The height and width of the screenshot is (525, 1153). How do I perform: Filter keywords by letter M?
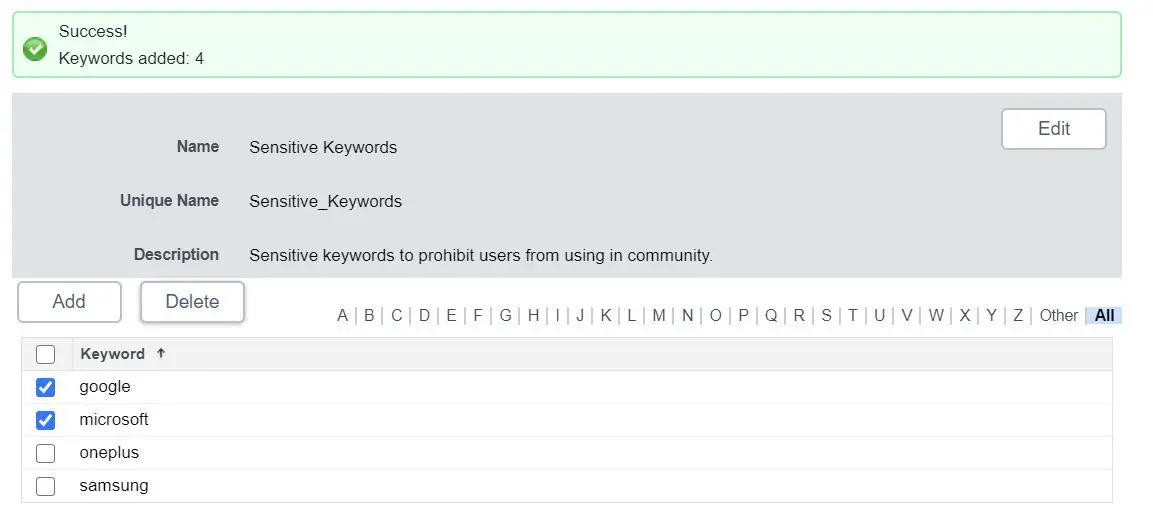coord(658,315)
